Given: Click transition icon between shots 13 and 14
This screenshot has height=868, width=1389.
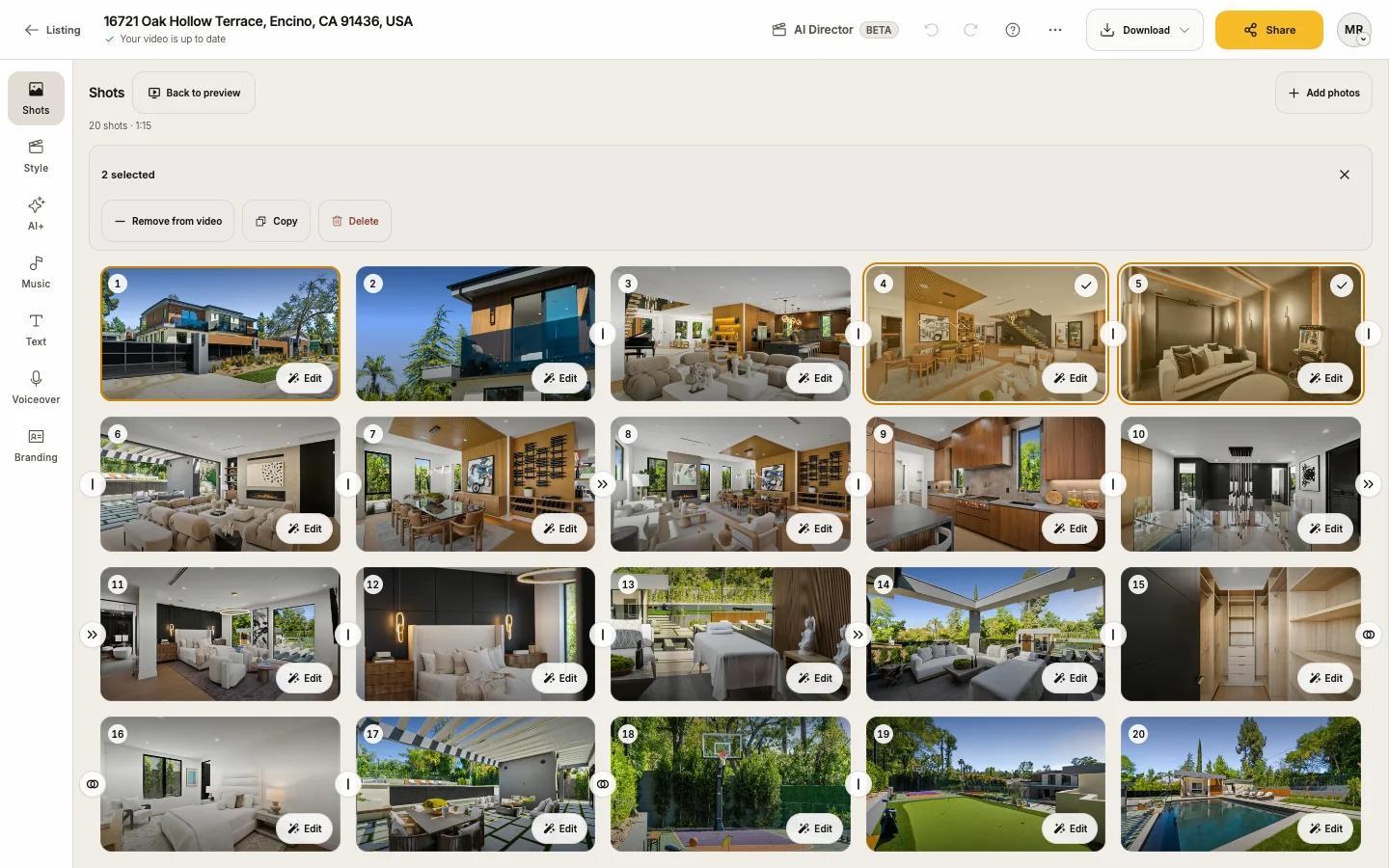Looking at the screenshot, I should pyautogui.click(x=858, y=635).
